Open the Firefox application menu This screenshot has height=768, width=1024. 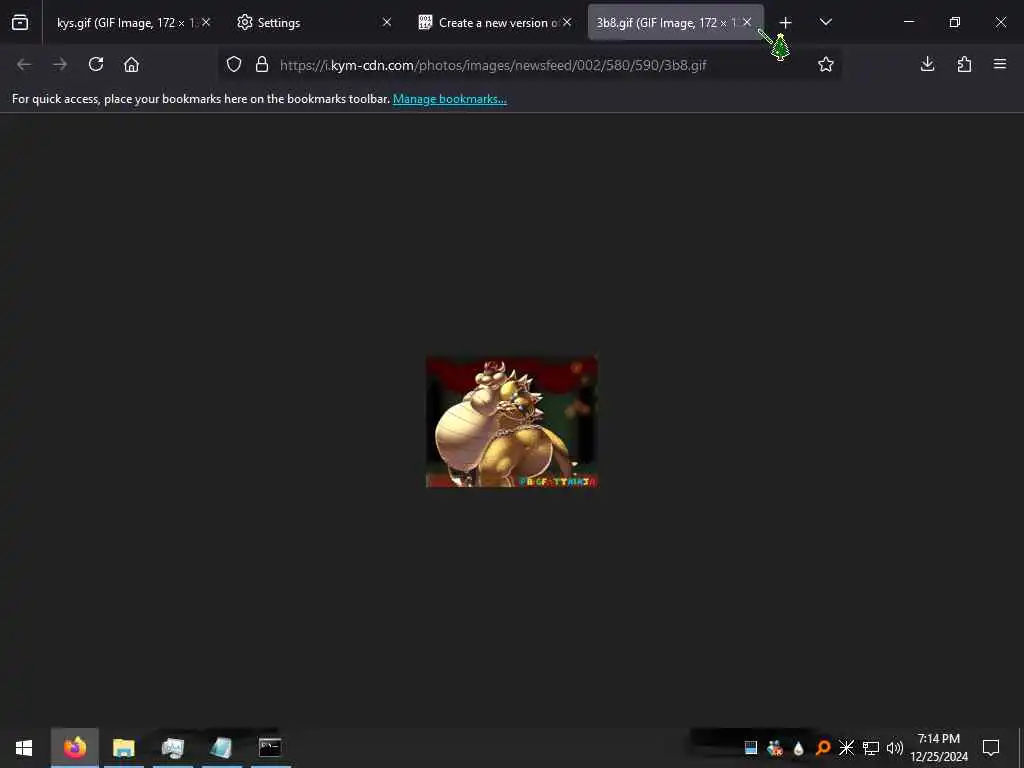click(x=1000, y=64)
